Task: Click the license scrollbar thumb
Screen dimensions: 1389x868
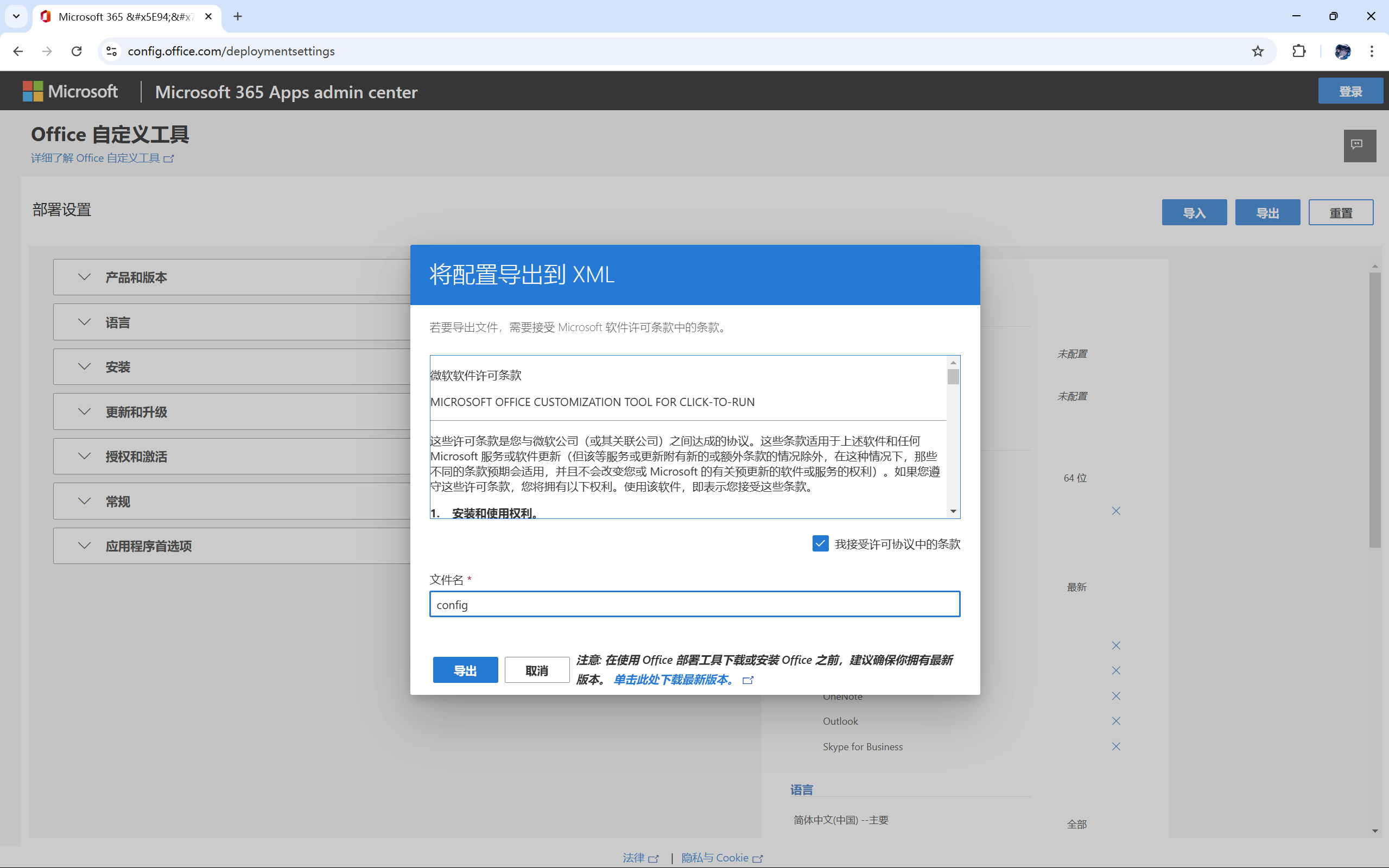Action: click(953, 377)
